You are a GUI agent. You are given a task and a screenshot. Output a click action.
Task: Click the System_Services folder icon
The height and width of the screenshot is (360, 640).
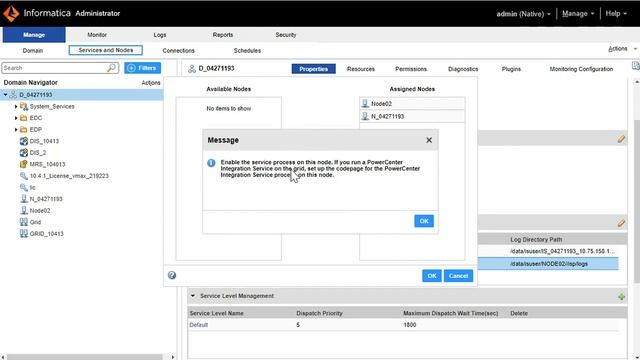coord(24,107)
